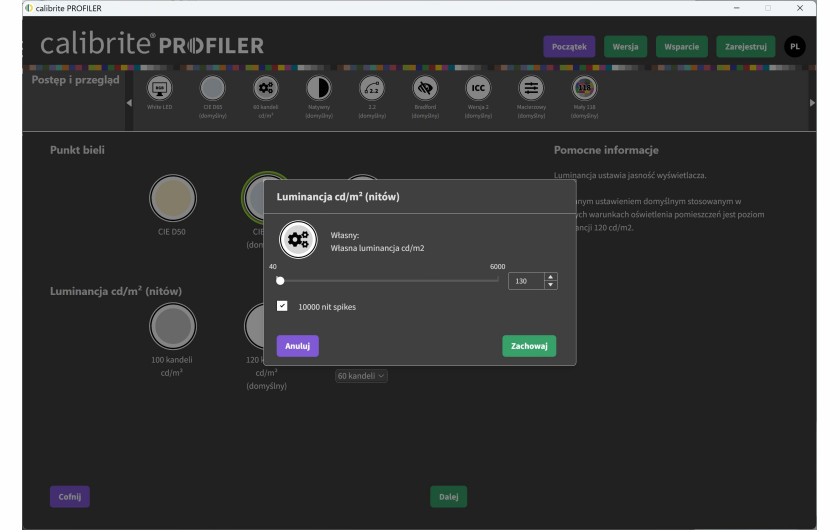Minimize the calibrite PROFILER window
The height and width of the screenshot is (530, 840).
[x=737, y=8]
